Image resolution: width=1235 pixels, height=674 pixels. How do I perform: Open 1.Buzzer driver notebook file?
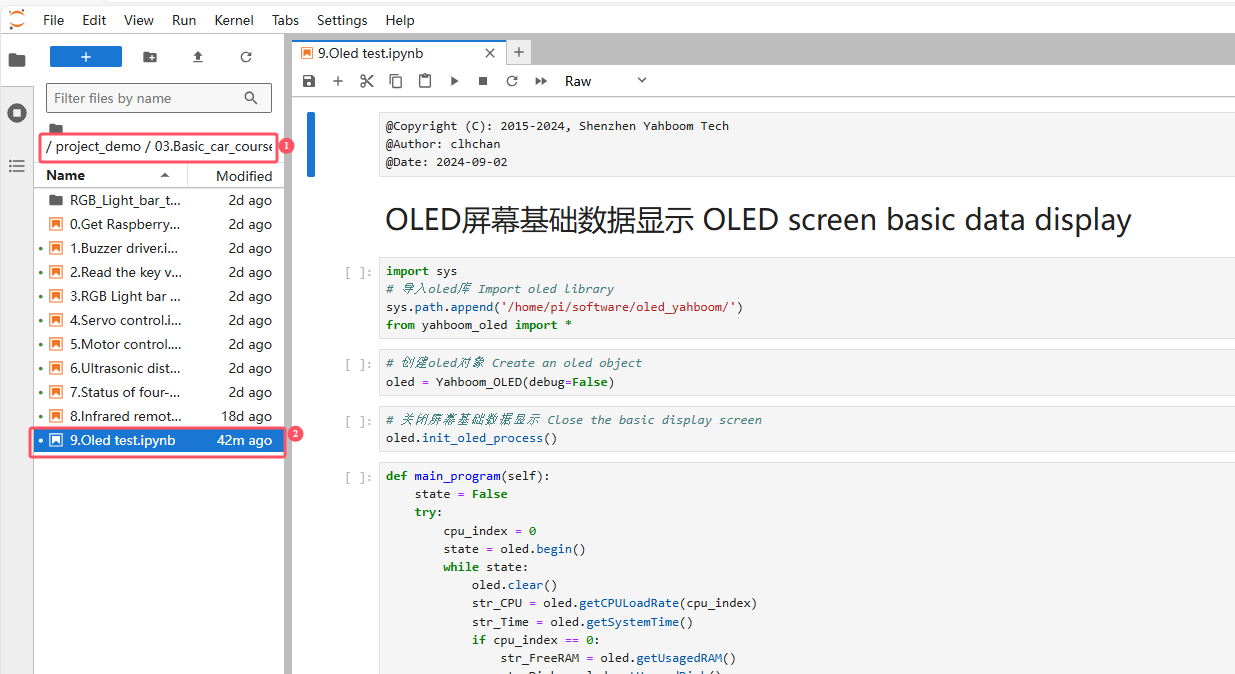click(159, 248)
